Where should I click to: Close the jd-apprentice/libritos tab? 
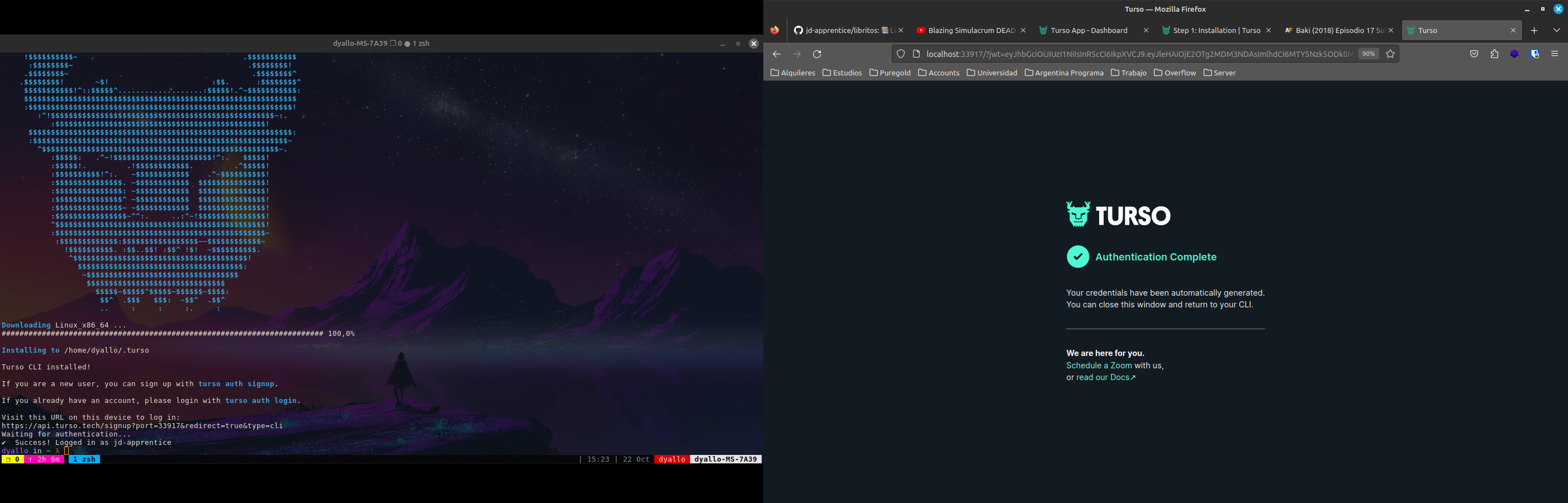[x=901, y=30]
